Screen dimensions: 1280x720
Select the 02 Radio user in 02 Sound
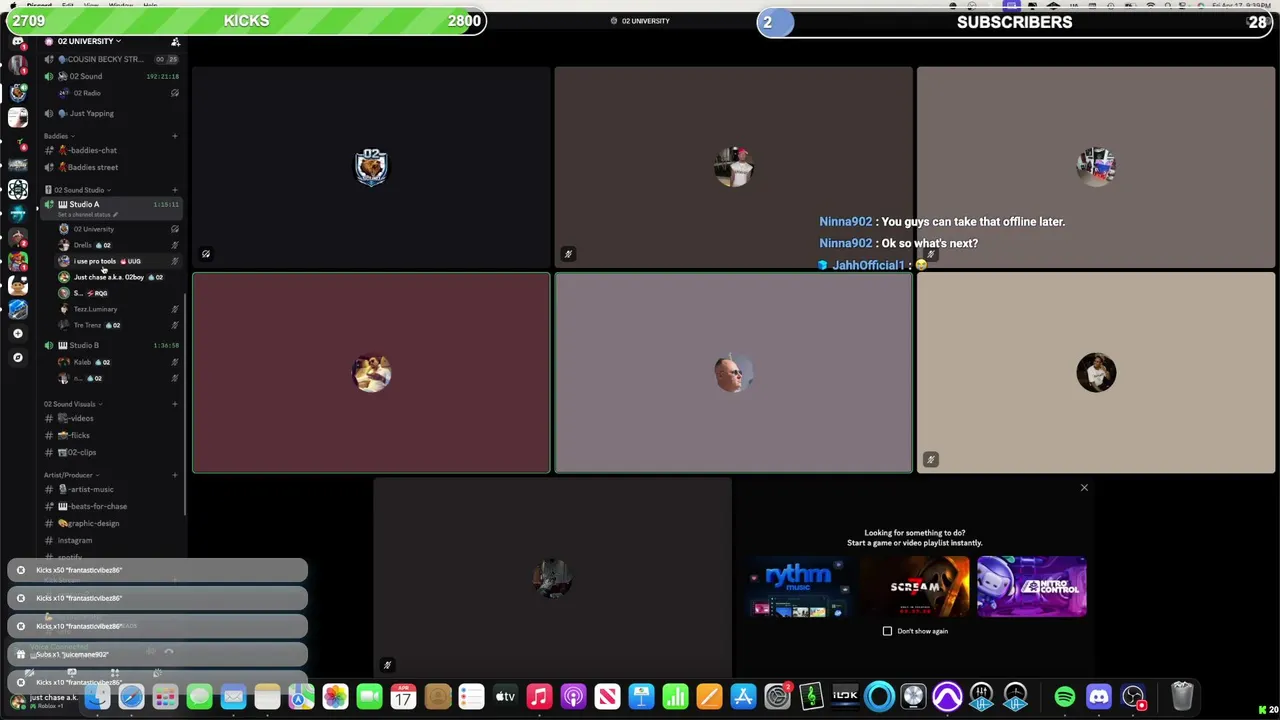click(x=87, y=93)
